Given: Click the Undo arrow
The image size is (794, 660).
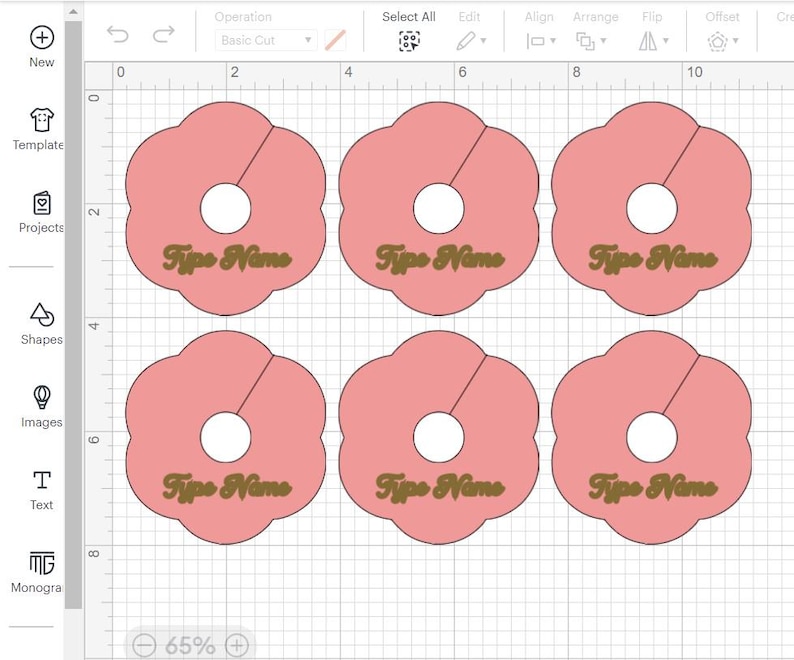Looking at the screenshot, I should (x=118, y=34).
